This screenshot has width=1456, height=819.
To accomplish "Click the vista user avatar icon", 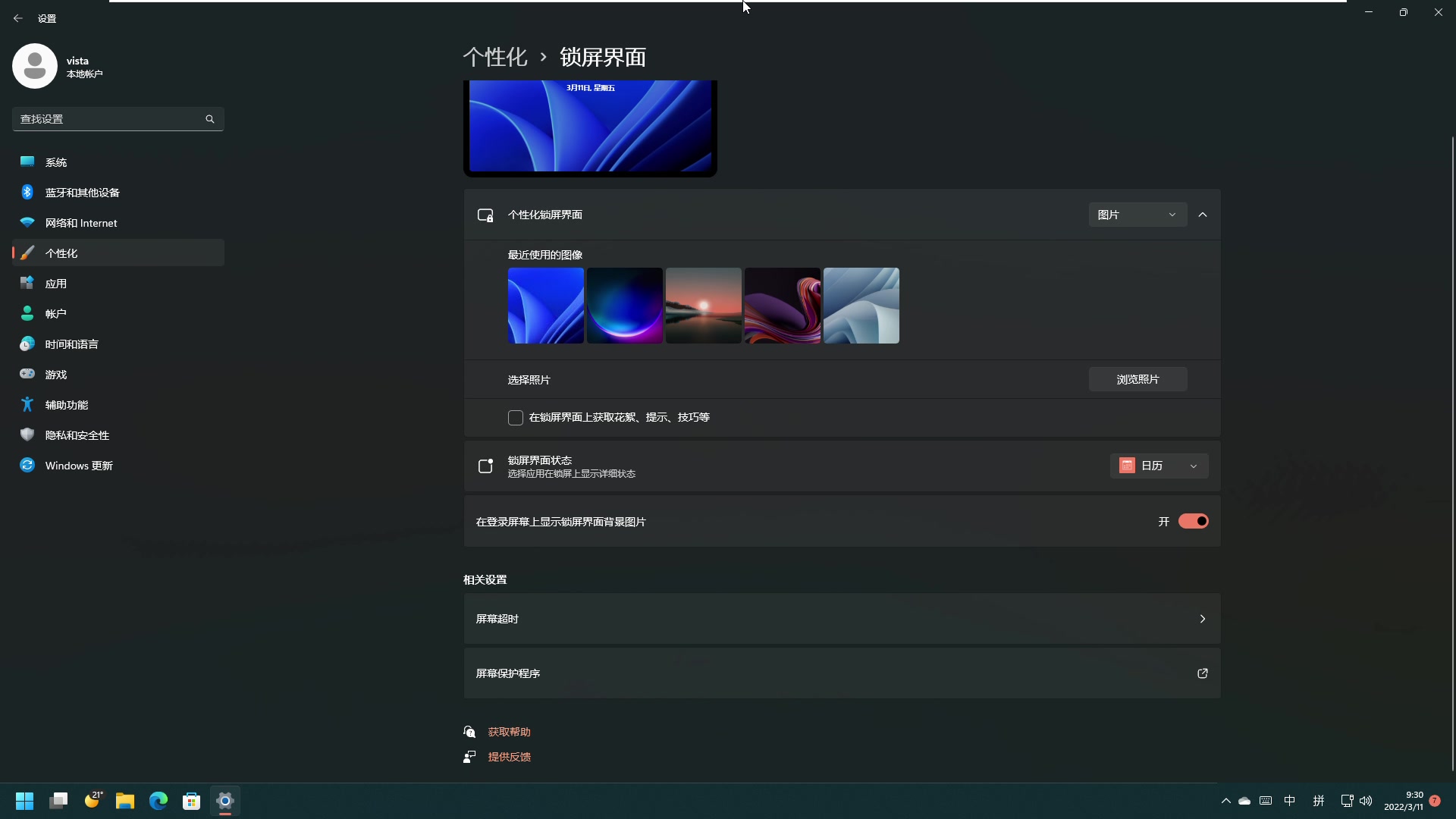I will pos(35,66).
